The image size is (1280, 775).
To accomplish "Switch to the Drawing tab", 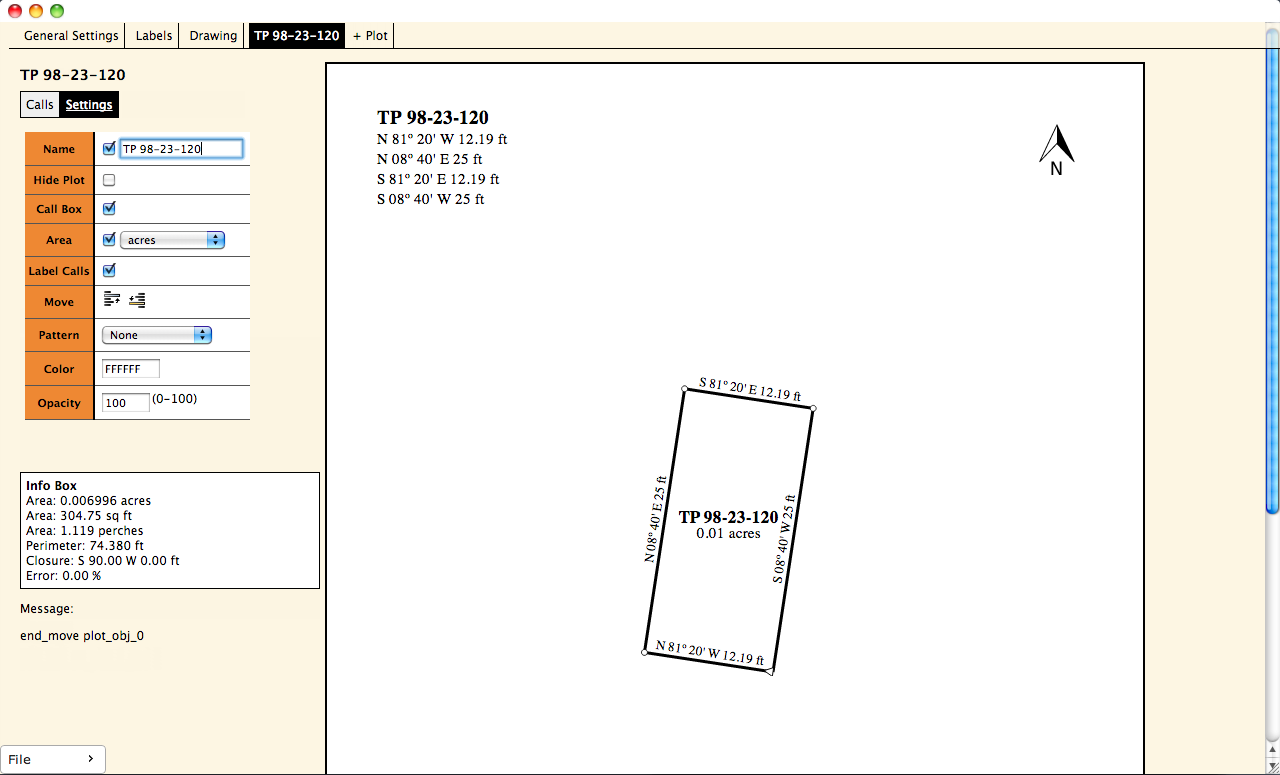I will coord(211,34).
